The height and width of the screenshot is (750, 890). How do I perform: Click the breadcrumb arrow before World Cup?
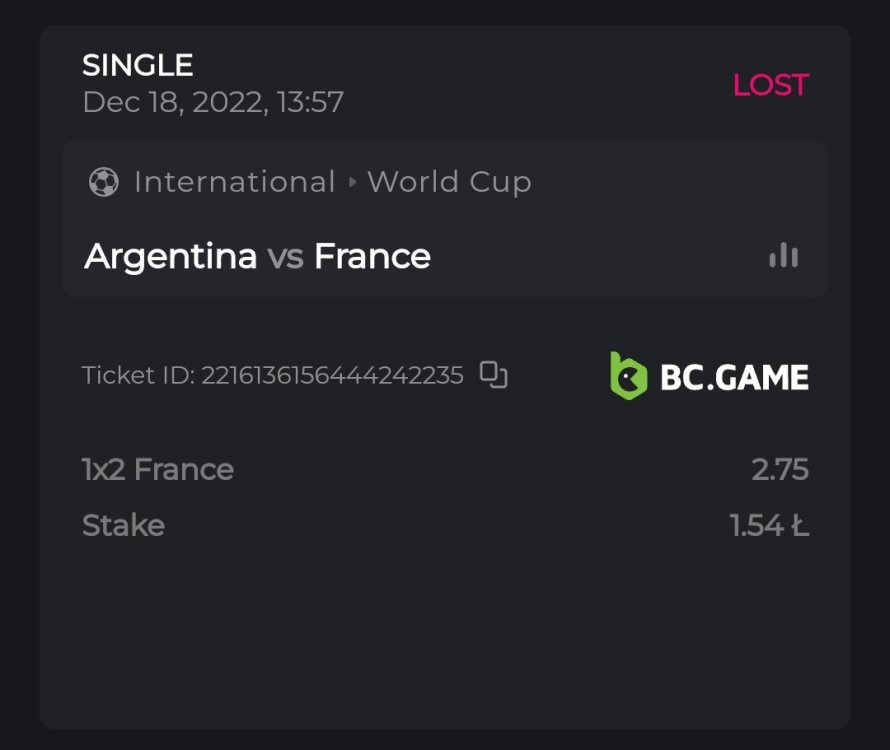352,182
